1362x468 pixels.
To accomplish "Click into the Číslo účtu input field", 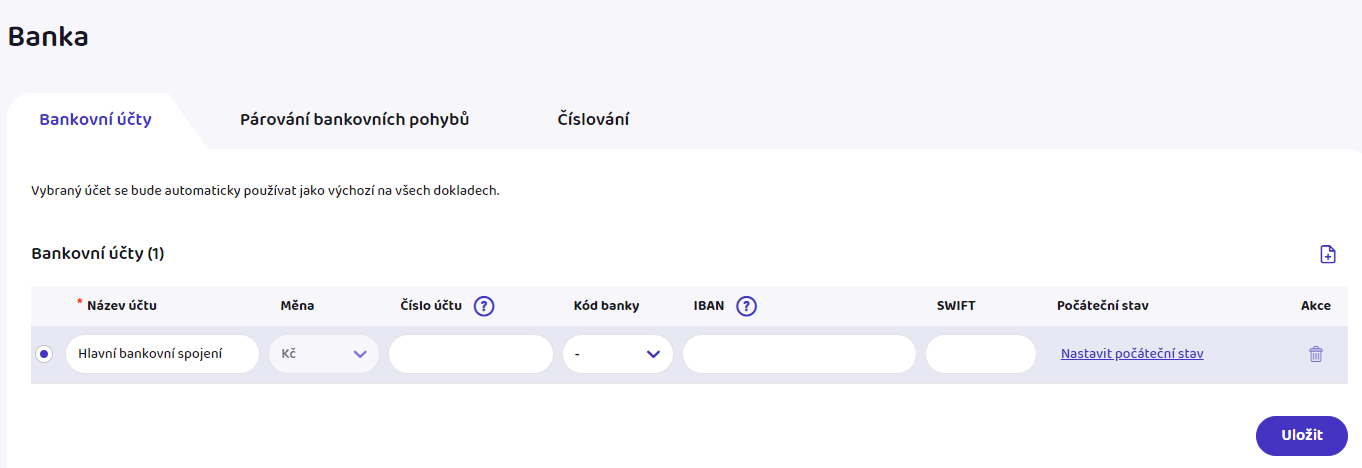I will pos(471,354).
